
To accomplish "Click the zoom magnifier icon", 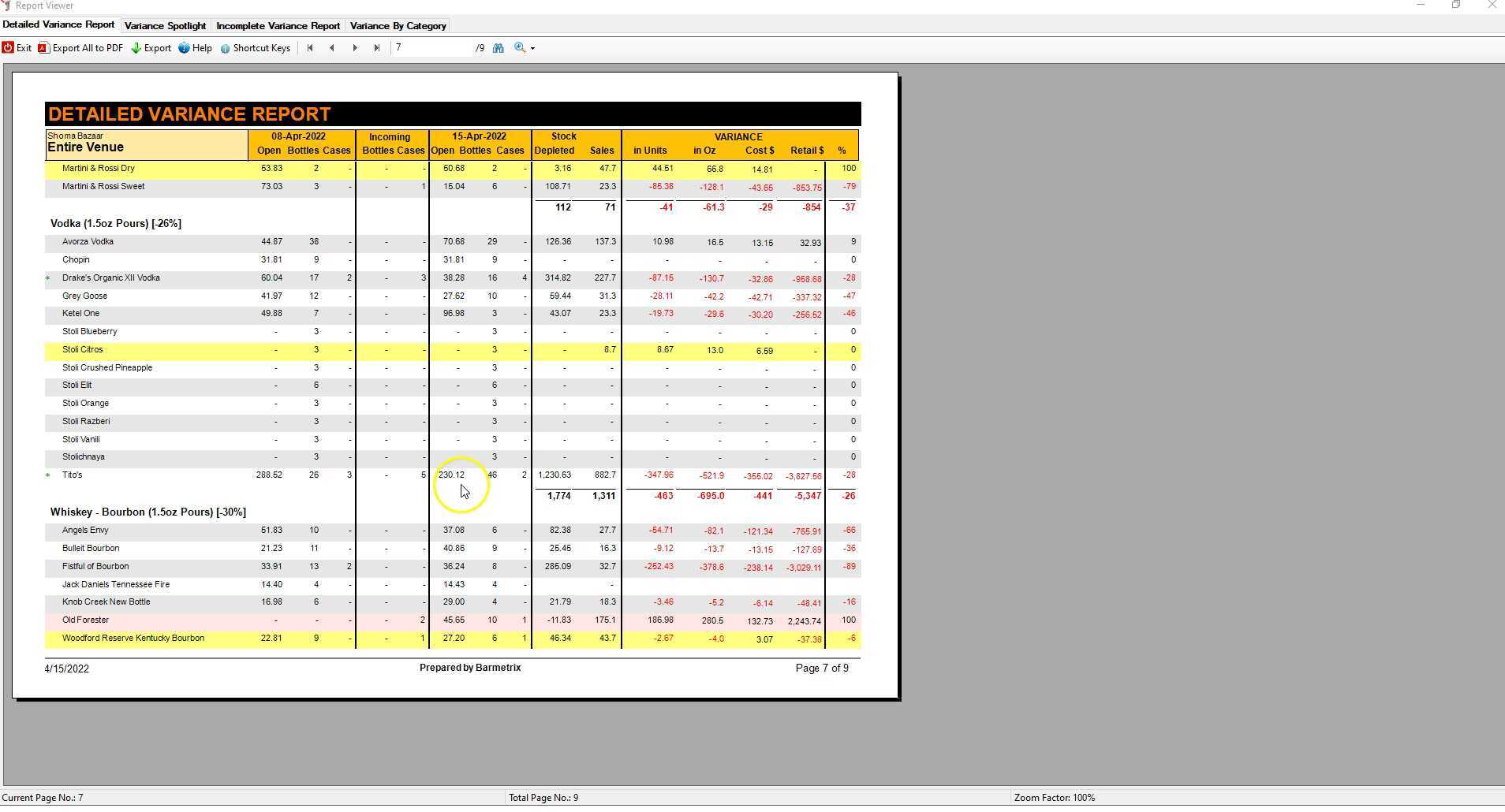I will pos(517,47).
